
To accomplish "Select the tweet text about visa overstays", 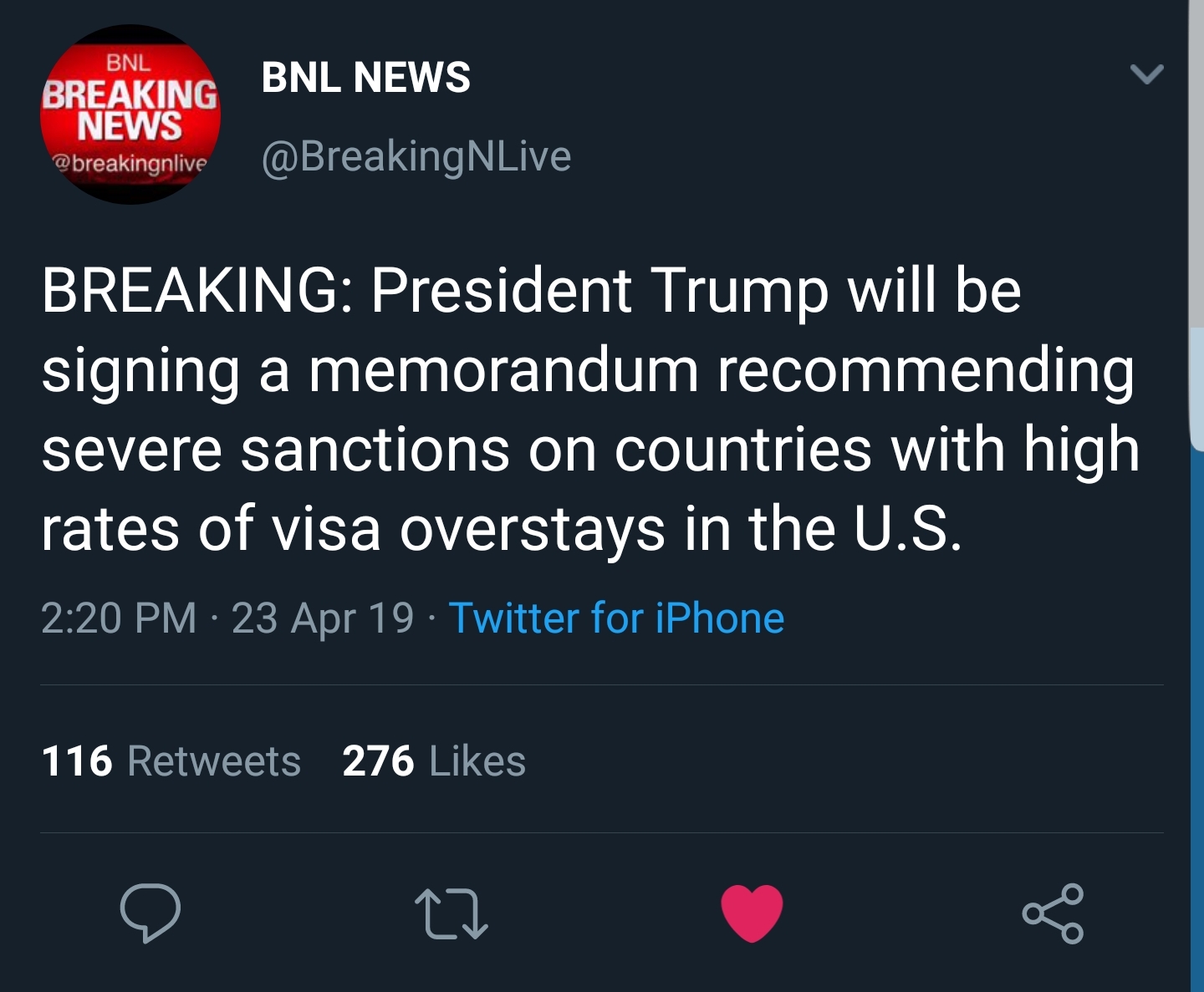I will [590, 410].
